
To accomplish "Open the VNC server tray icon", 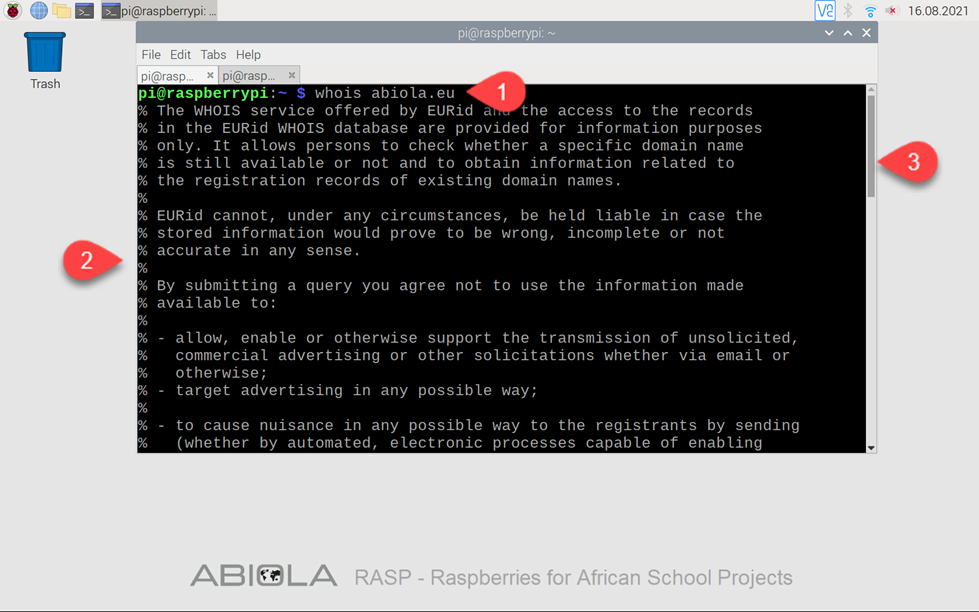I will [825, 11].
